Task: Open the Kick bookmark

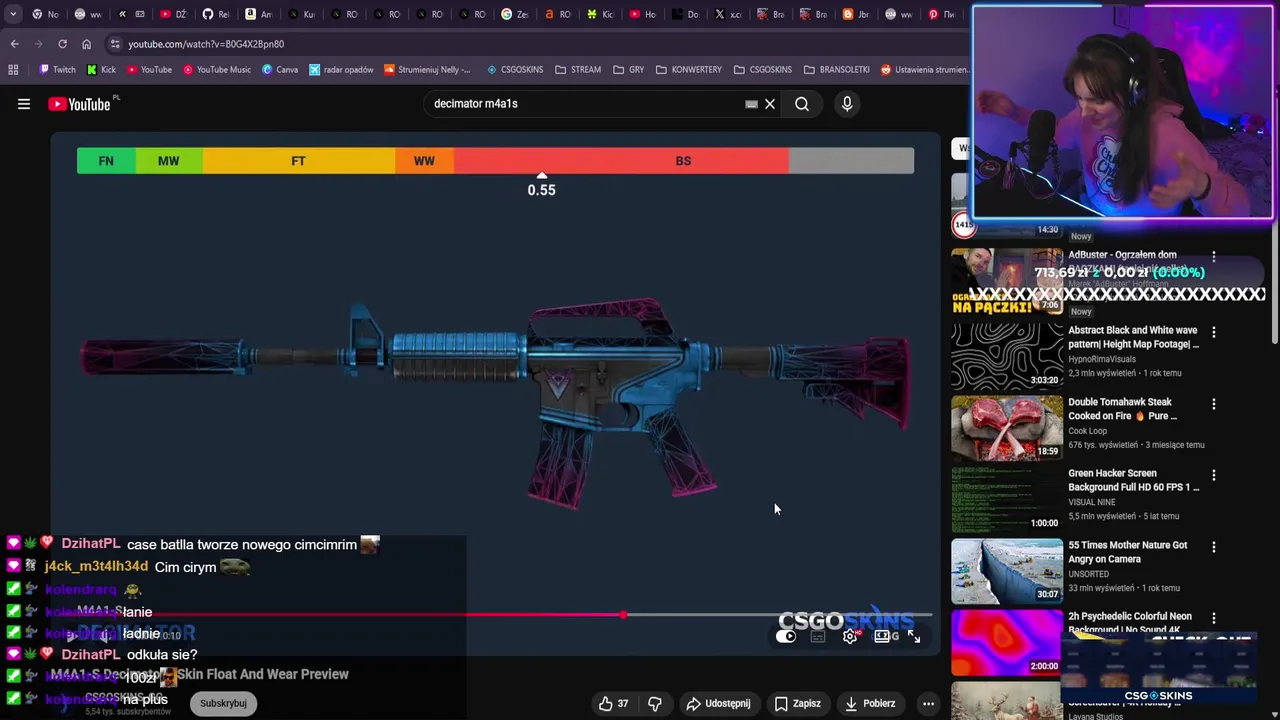Action: tap(101, 70)
